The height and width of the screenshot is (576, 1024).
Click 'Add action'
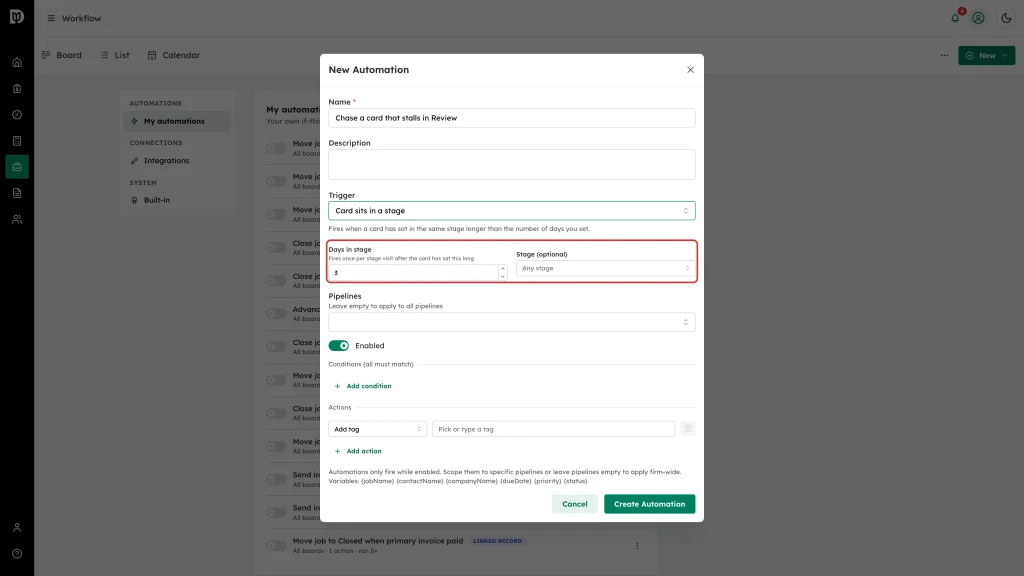coord(358,451)
